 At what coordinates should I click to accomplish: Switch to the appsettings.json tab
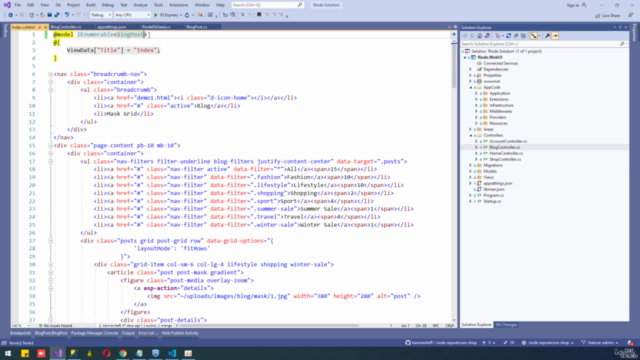tap(111, 27)
